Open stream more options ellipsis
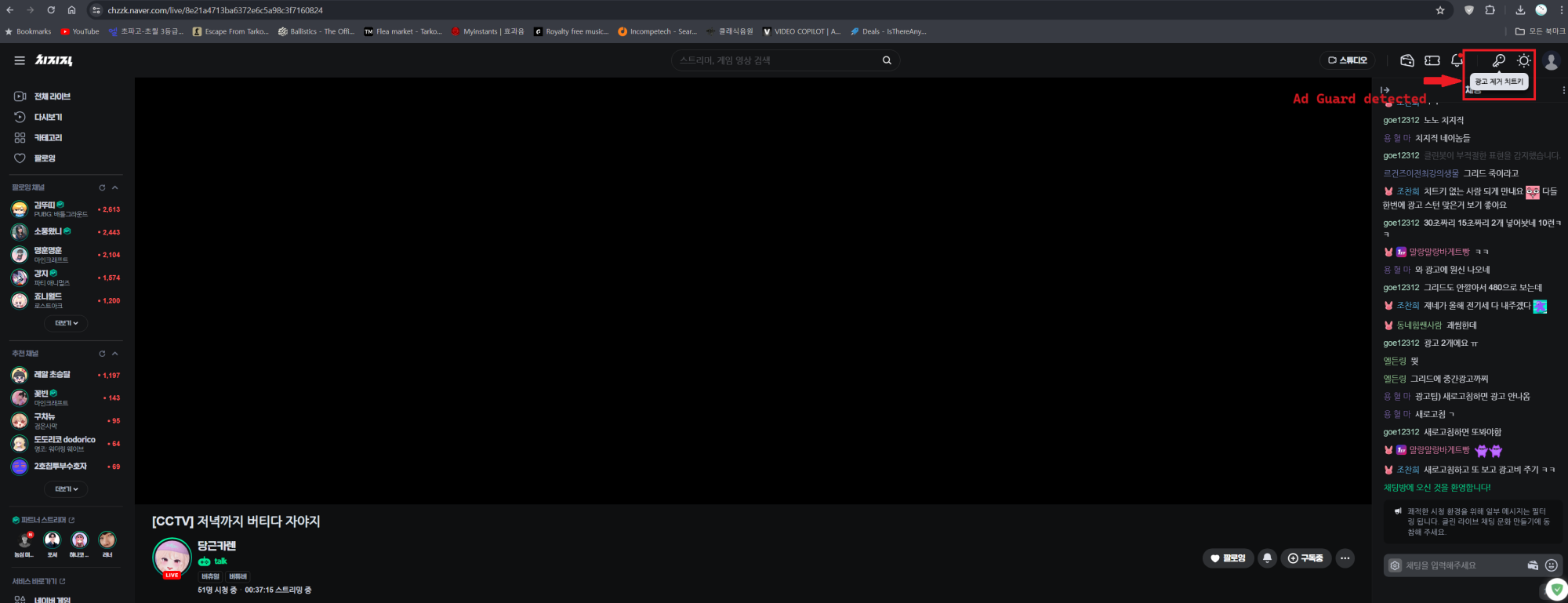Screen dimensions: 1568x603 point(1345,558)
